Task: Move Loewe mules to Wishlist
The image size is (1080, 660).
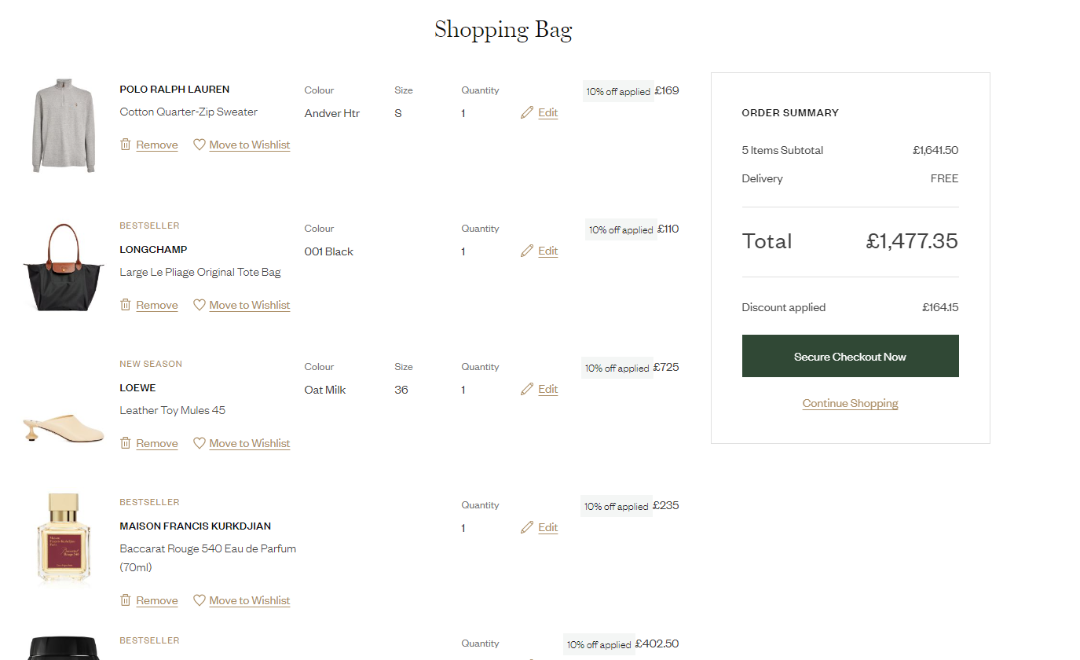Action: click(x=249, y=444)
